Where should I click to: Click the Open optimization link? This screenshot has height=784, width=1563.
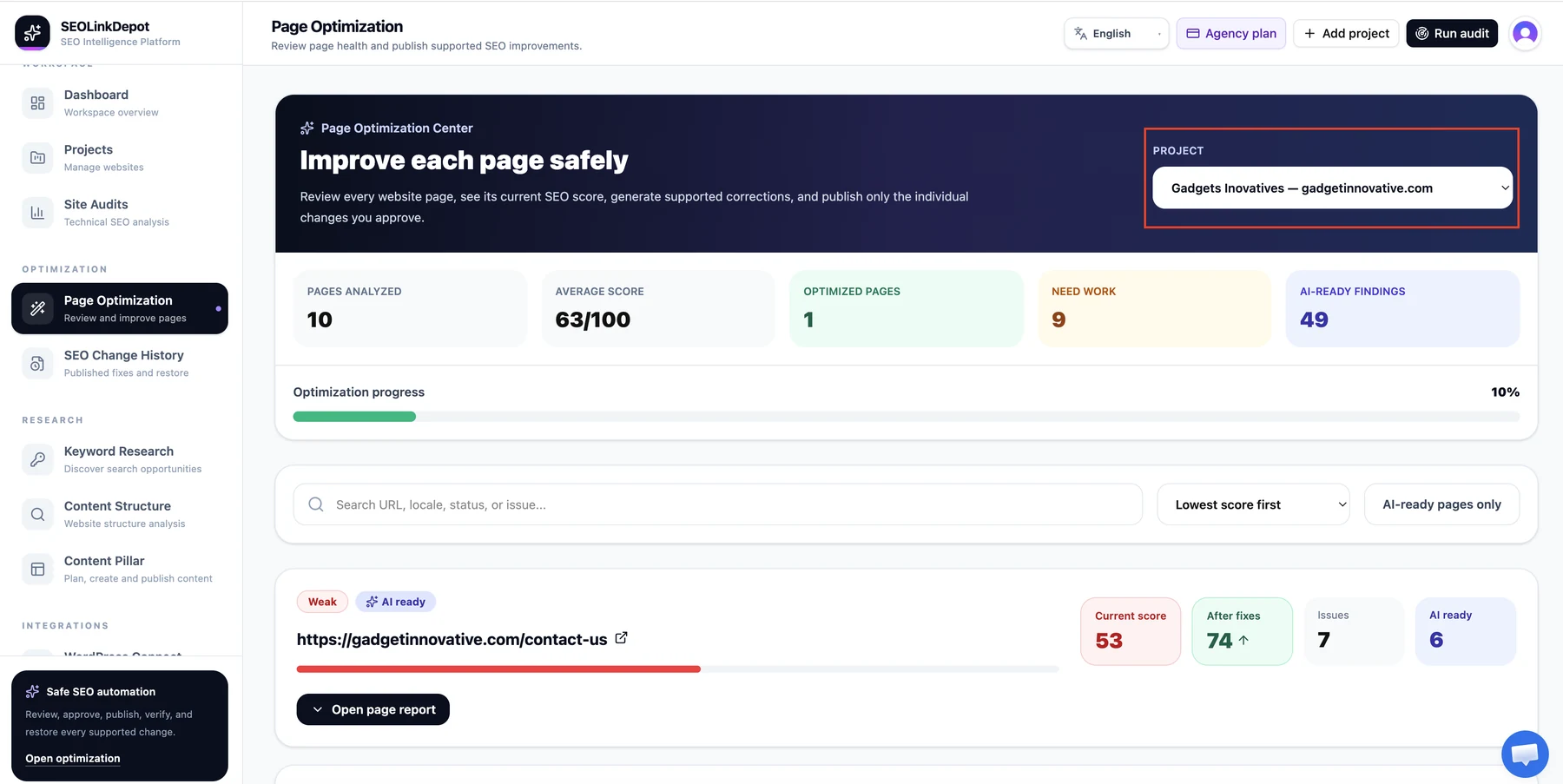tap(73, 758)
